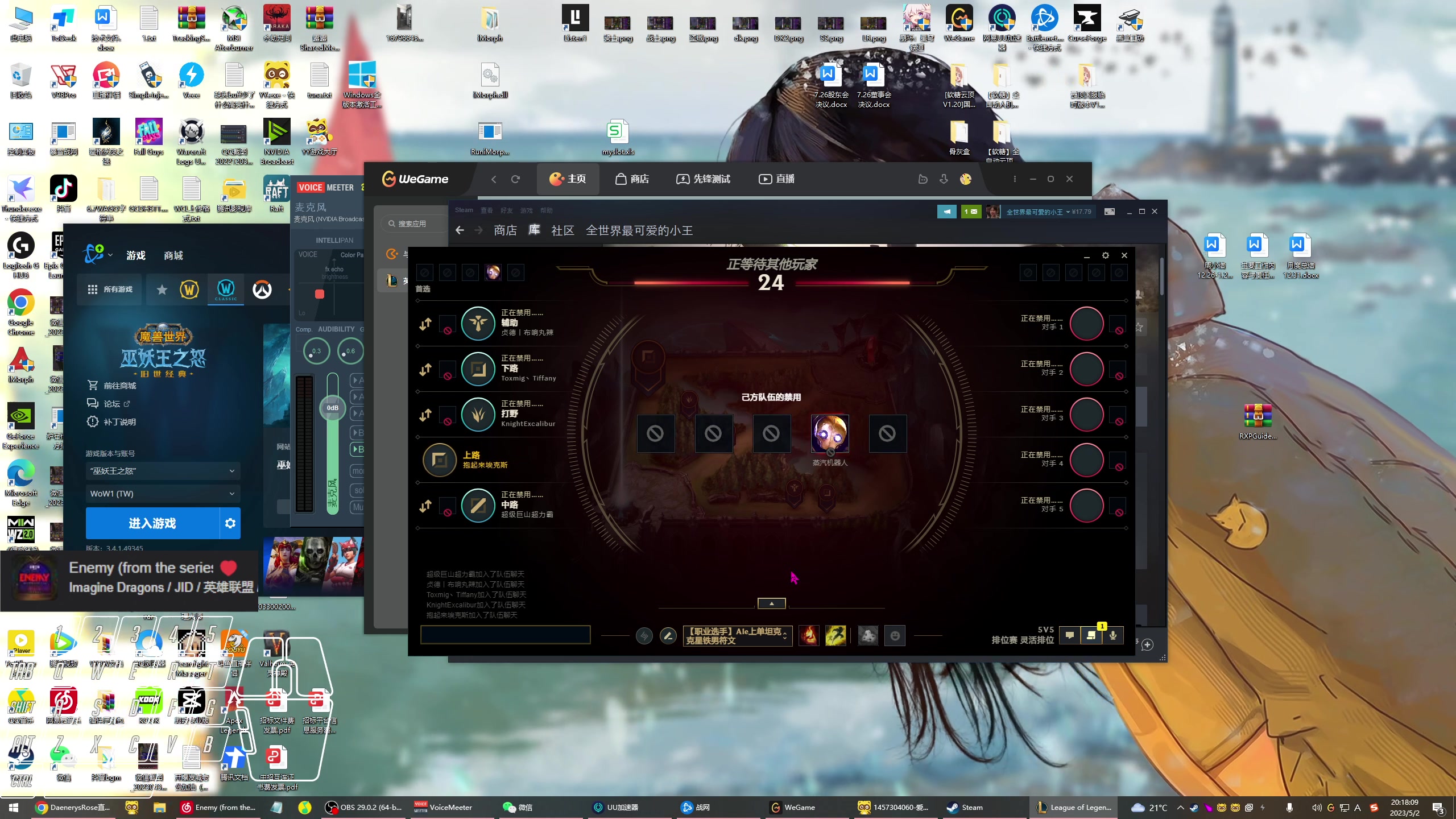Click the Overwatch icon in Battle.net
Image resolution: width=1456 pixels, height=819 pixels.
(262, 289)
